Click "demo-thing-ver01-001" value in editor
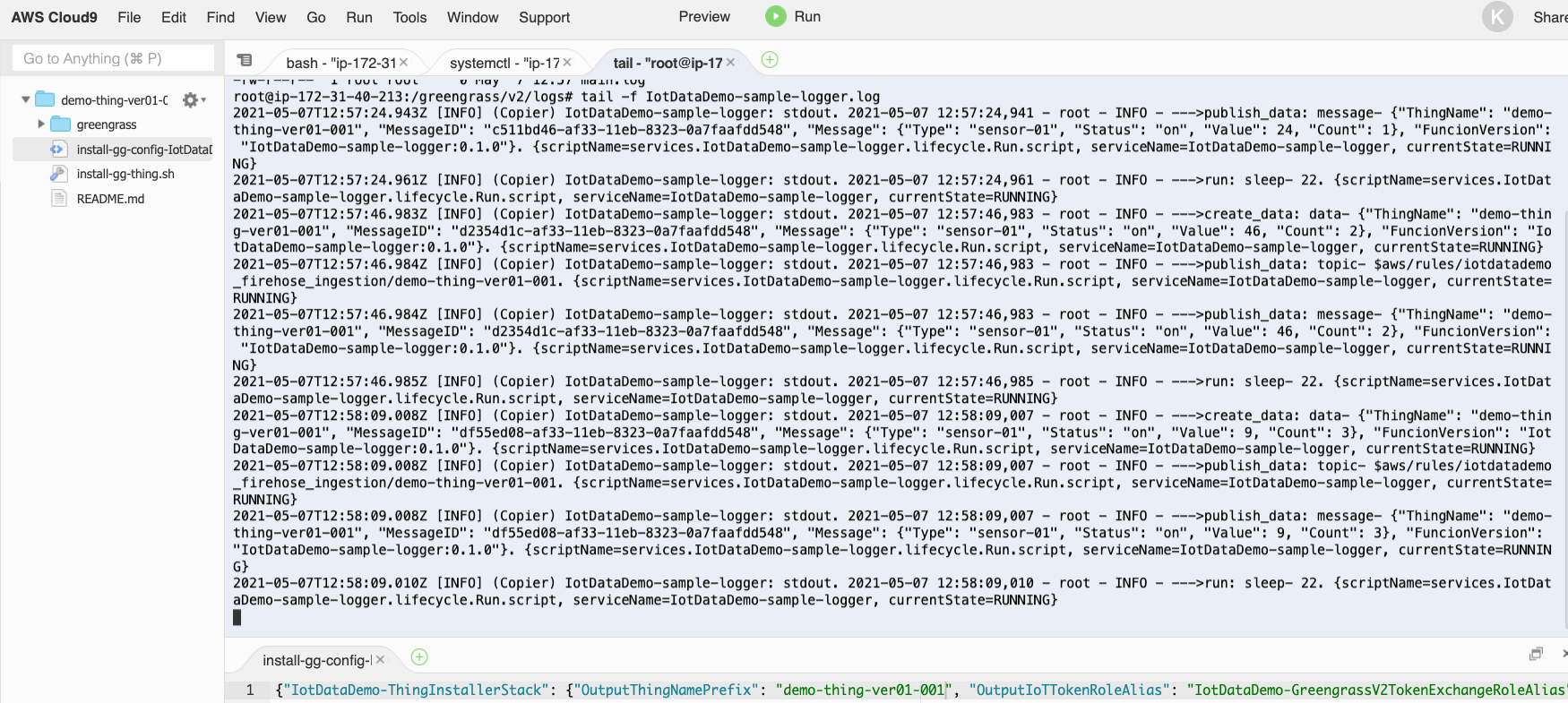 [863, 690]
